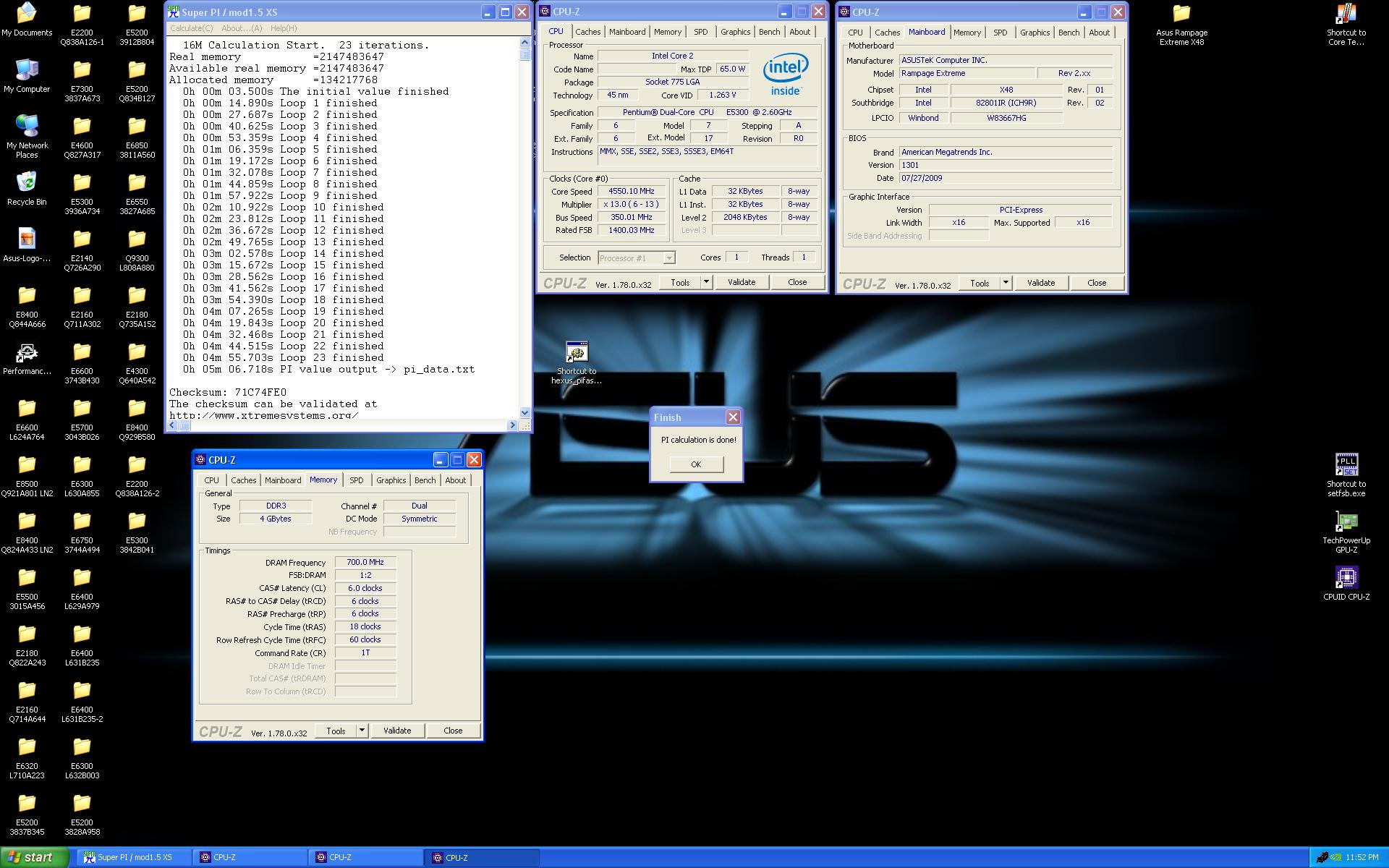Open About...(A) menu in Super PI
Screen dimensions: 1389x868
tap(242, 28)
